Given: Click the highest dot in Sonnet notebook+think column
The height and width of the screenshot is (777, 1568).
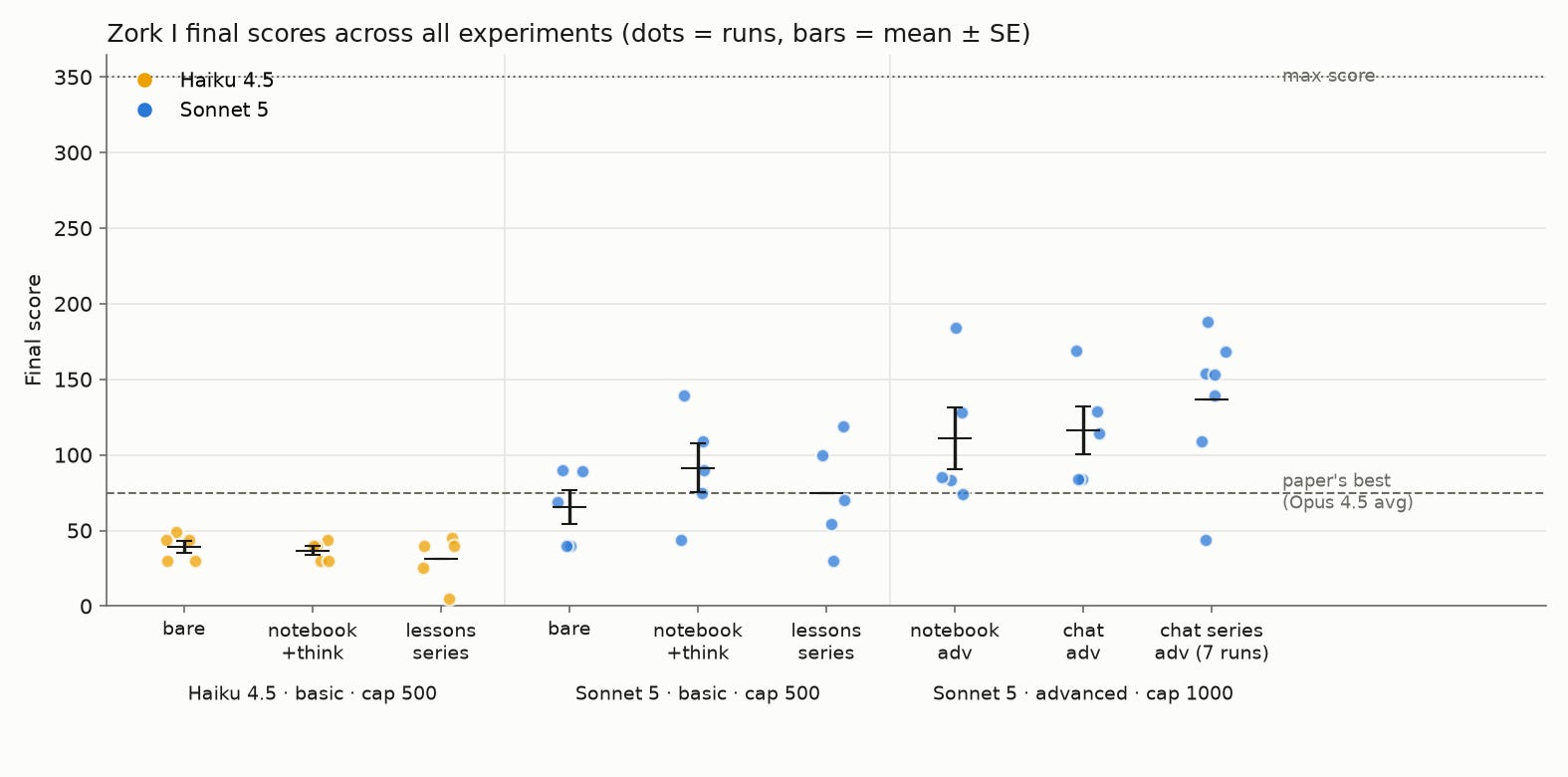Looking at the screenshot, I should [x=684, y=395].
